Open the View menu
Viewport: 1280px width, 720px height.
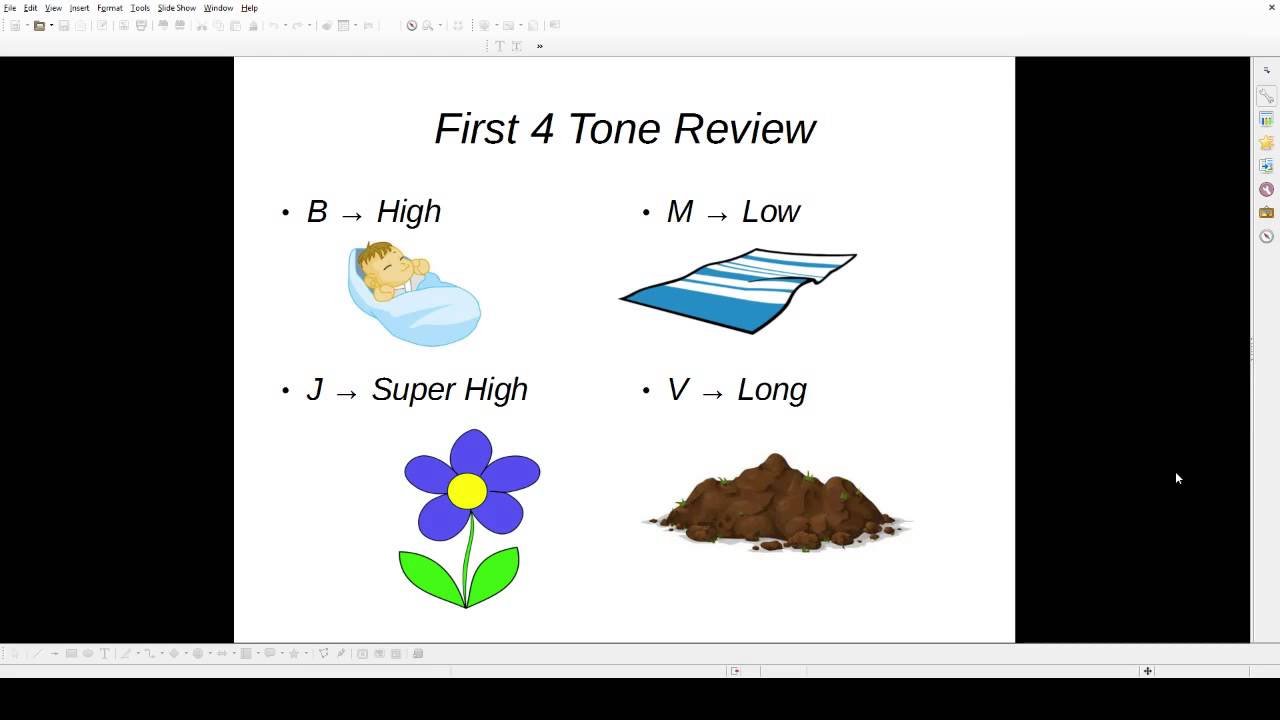point(53,8)
